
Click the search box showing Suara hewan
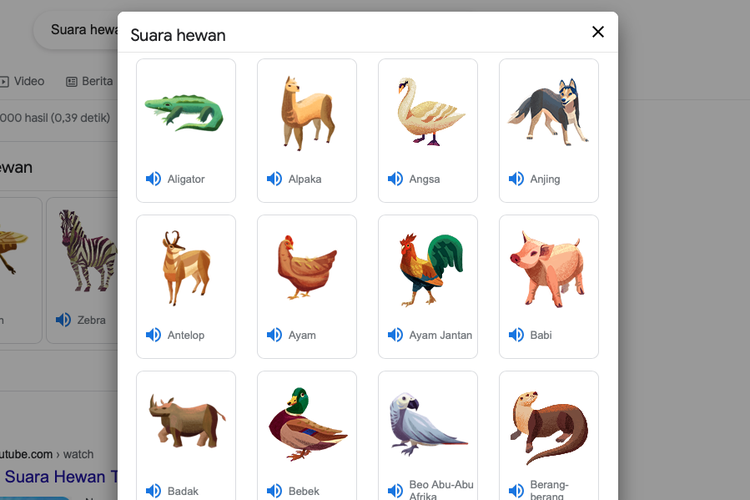pyautogui.click(x=77, y=30)
